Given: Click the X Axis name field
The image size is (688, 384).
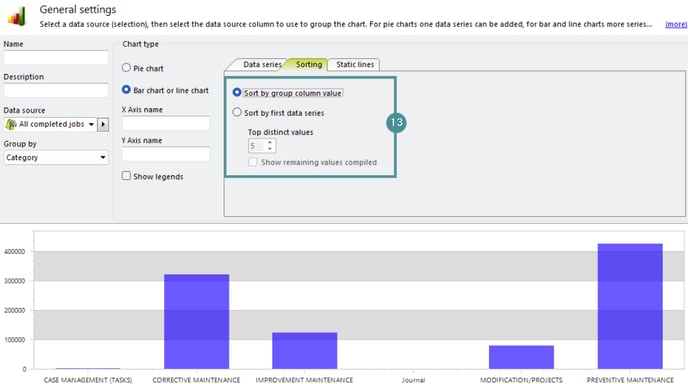Looking at the screenshot, I should tap(166, 123).
